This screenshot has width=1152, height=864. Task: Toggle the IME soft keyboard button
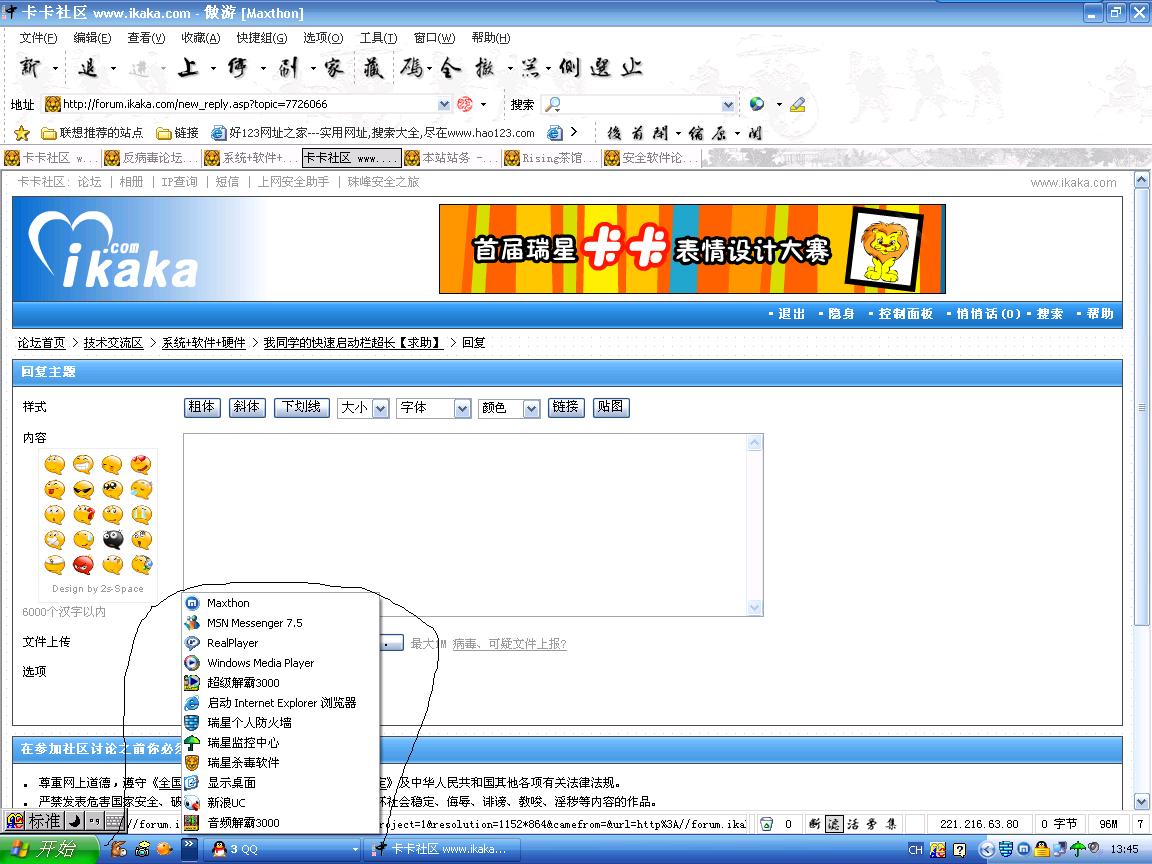(x=115, y=821)
